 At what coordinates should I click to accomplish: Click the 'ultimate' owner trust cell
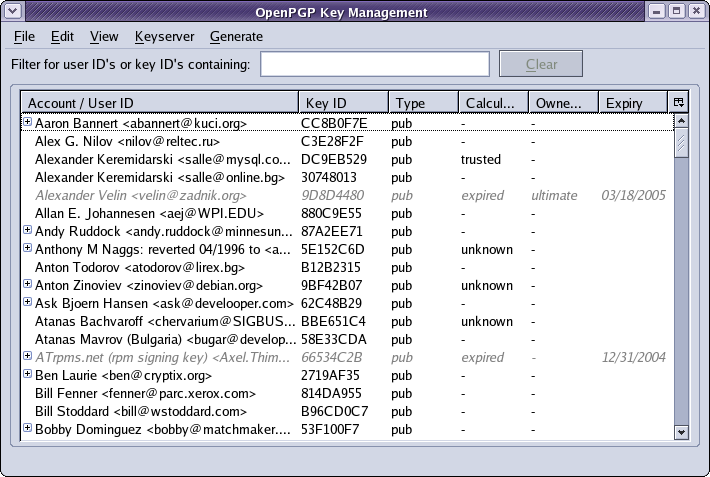554,196
